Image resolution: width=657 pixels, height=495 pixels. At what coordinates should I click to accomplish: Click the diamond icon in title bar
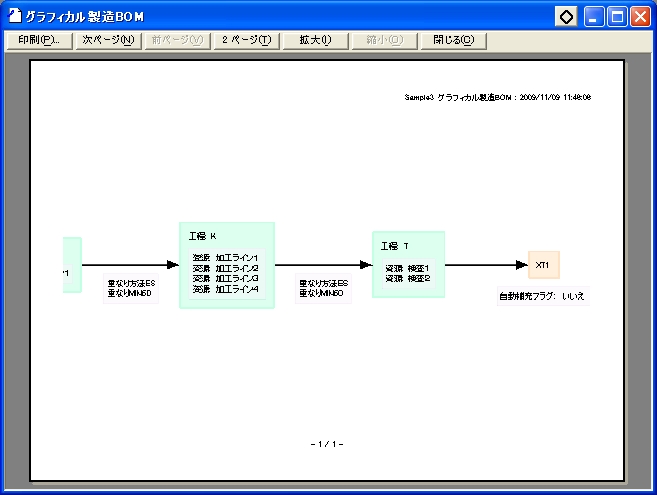566,17
